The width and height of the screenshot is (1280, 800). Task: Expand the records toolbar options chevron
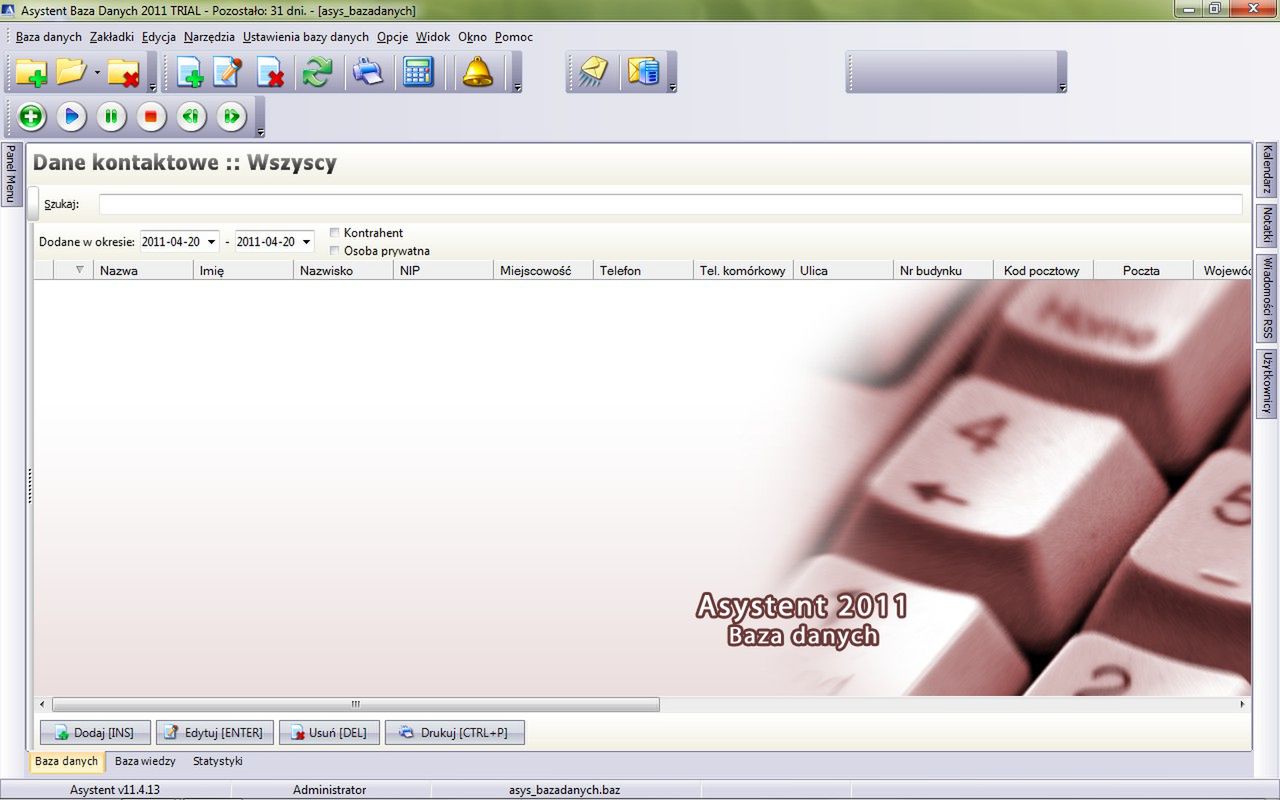pos(517,87)
